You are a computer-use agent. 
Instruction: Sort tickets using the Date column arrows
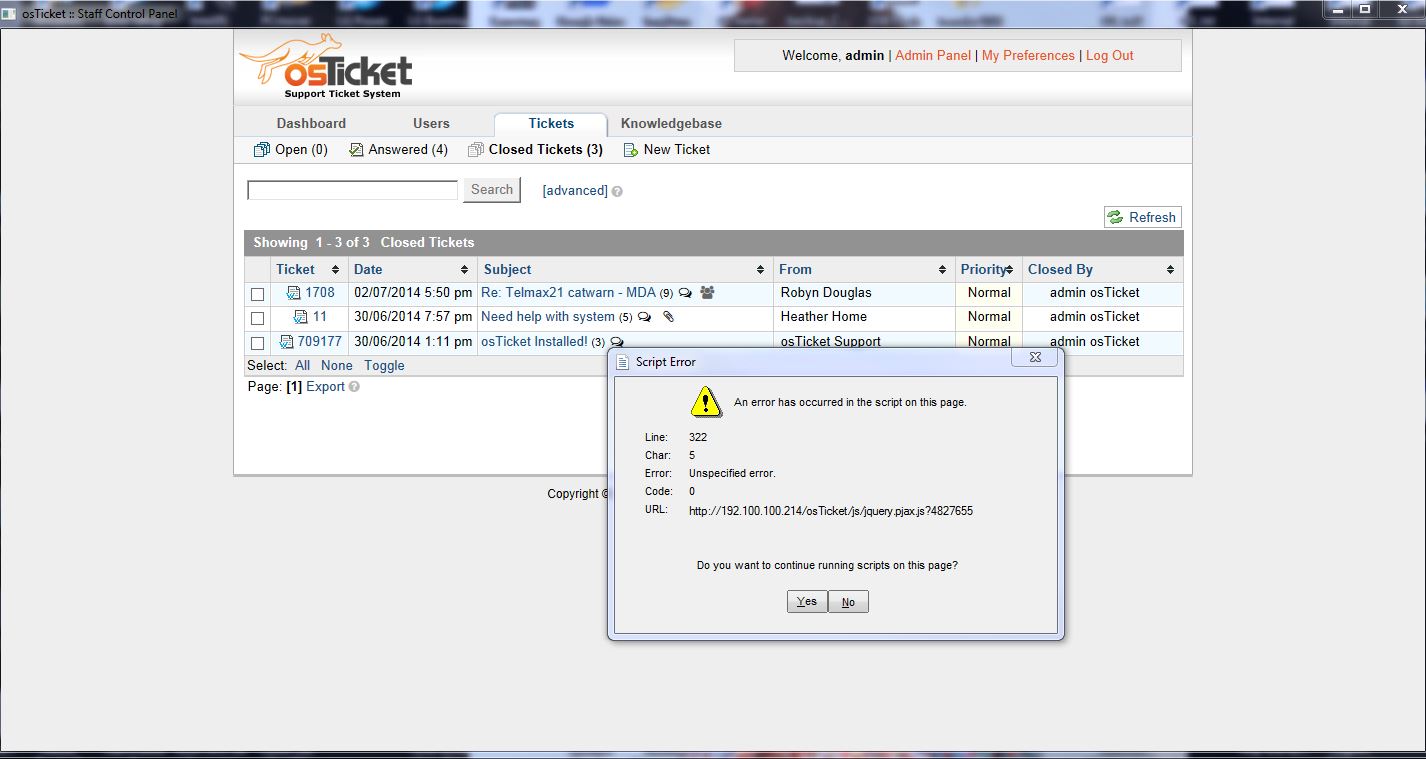click(464, 269)
